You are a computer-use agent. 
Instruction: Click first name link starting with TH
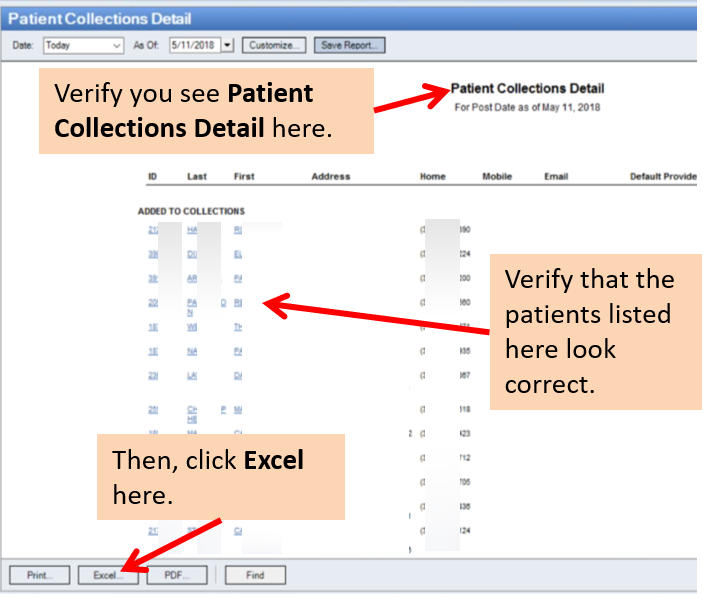tap(238, 327)
